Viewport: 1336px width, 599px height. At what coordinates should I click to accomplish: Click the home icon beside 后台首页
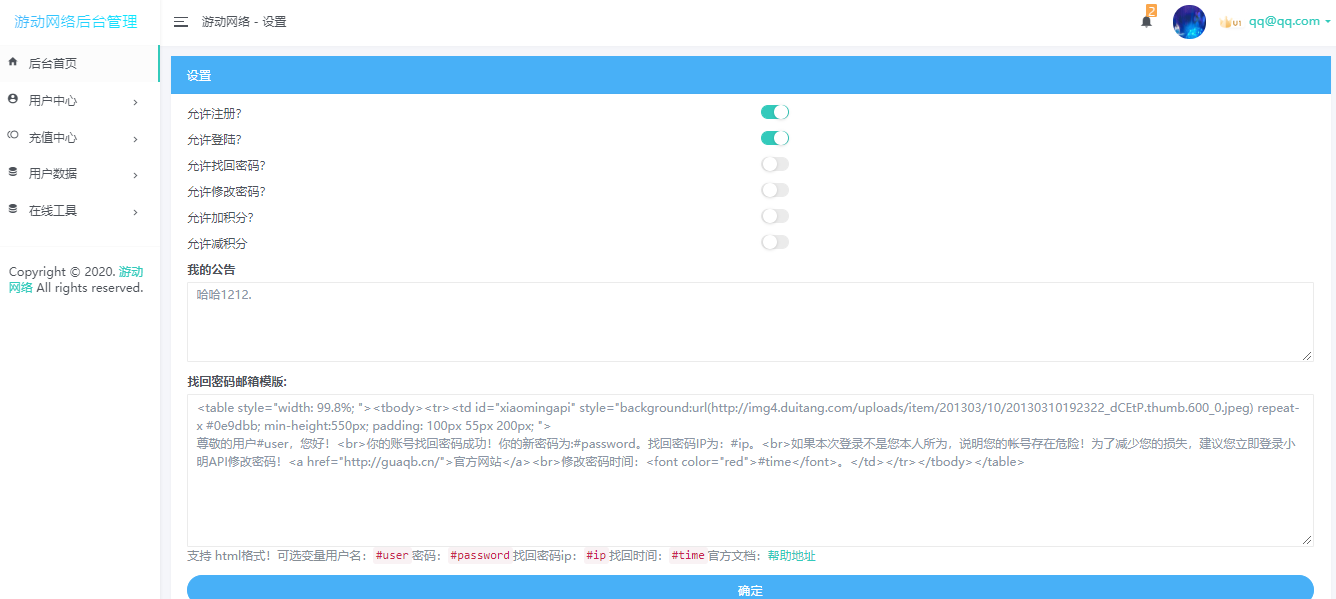click(13, 62)
